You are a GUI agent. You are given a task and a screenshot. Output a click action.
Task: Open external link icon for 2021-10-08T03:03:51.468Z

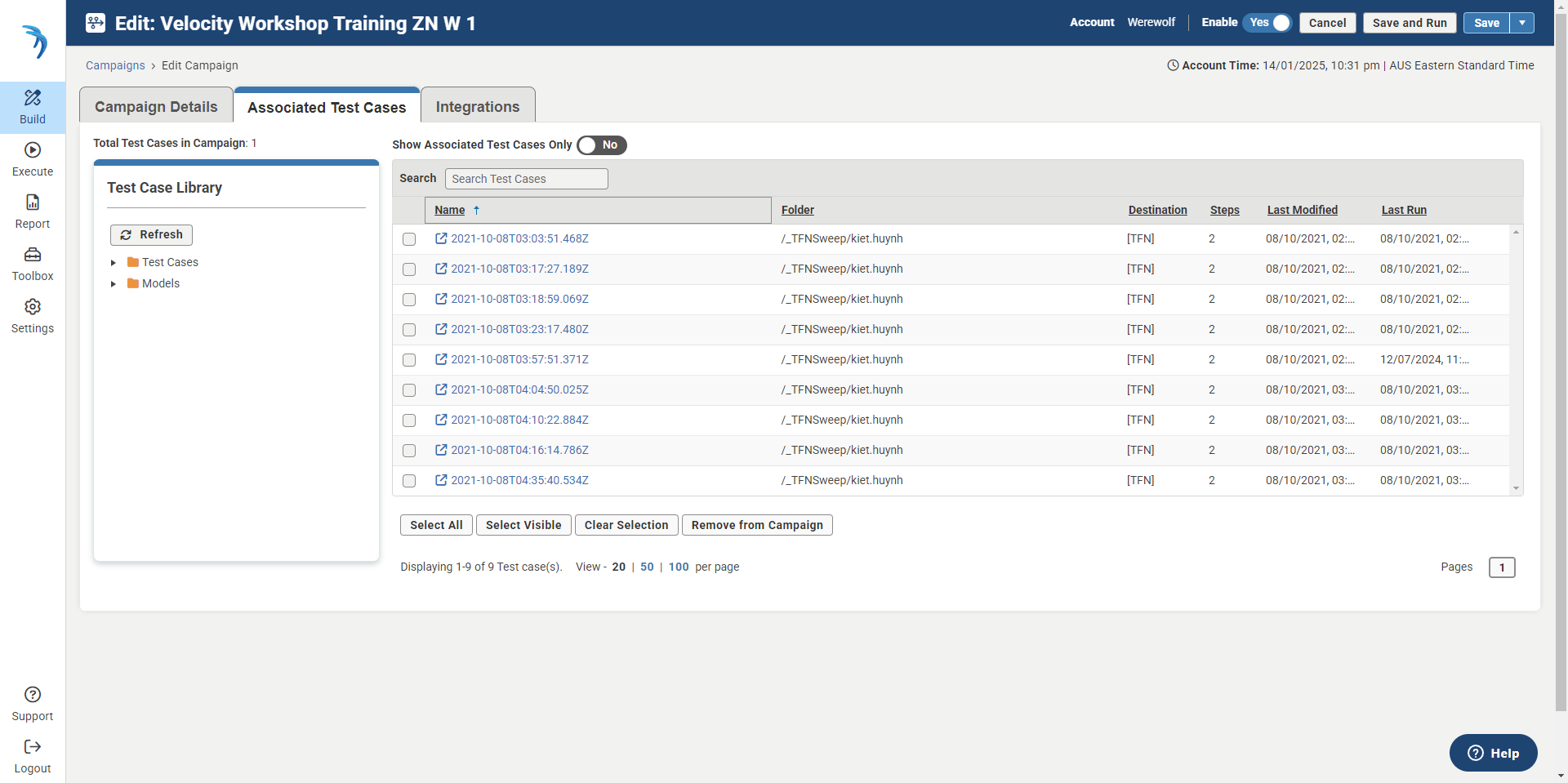441,238
